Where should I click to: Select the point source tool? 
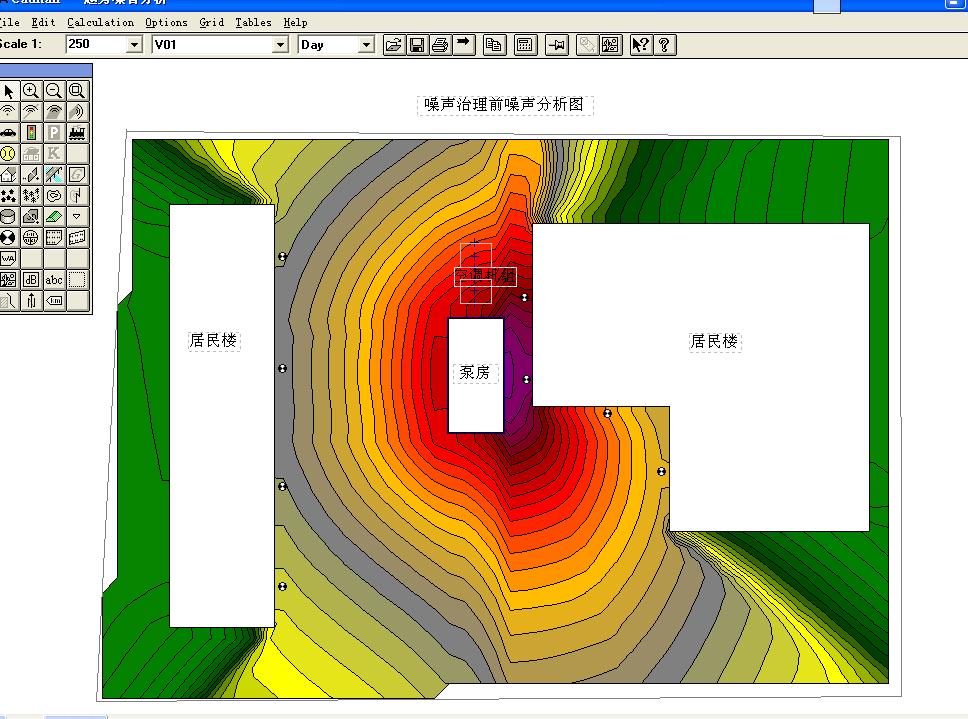tap(9, 112)
